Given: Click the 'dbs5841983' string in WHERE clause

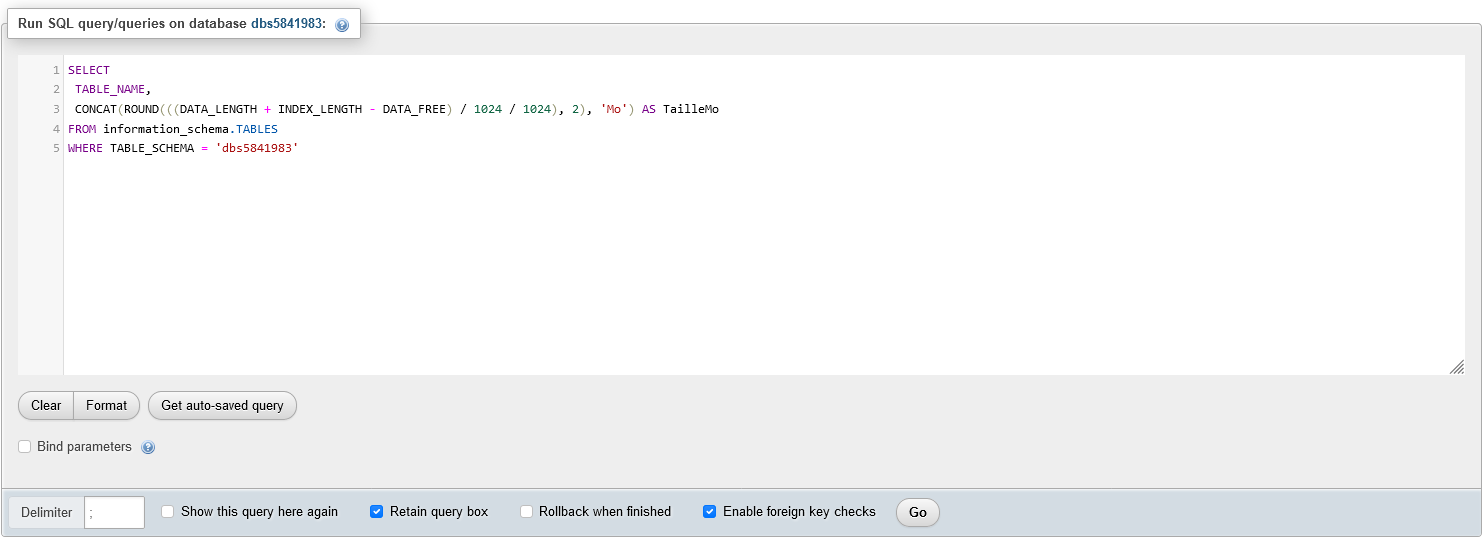Looking at the screenshot, I should (257, 148).
